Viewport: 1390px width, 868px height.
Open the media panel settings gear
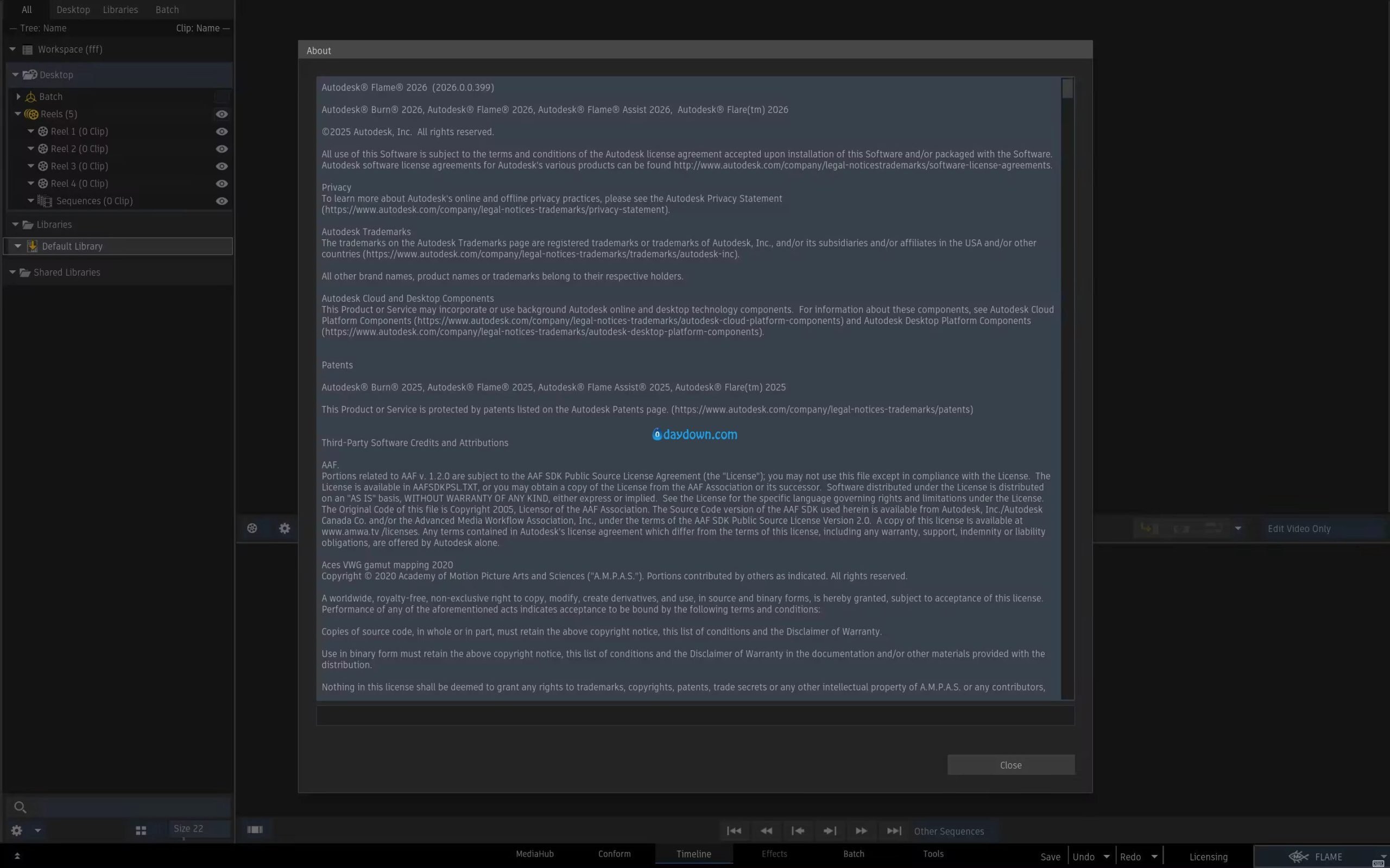[17, 830]
